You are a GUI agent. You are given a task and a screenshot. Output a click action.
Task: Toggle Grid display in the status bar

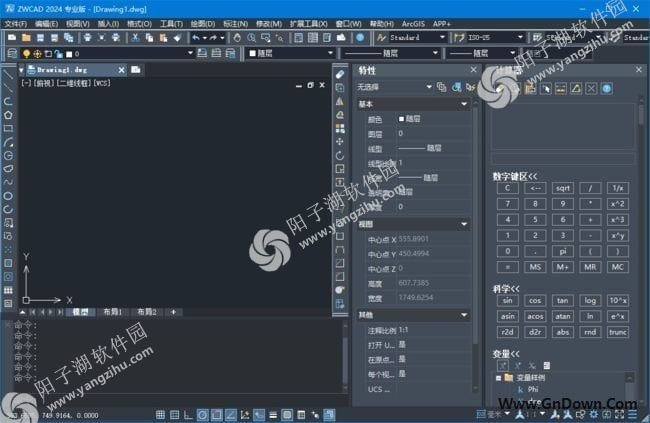[x=175, y=414]
